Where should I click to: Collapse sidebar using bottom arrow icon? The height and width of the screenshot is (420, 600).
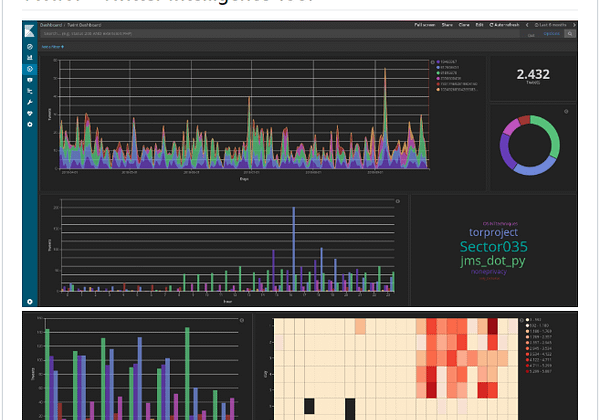coord(30,300)
